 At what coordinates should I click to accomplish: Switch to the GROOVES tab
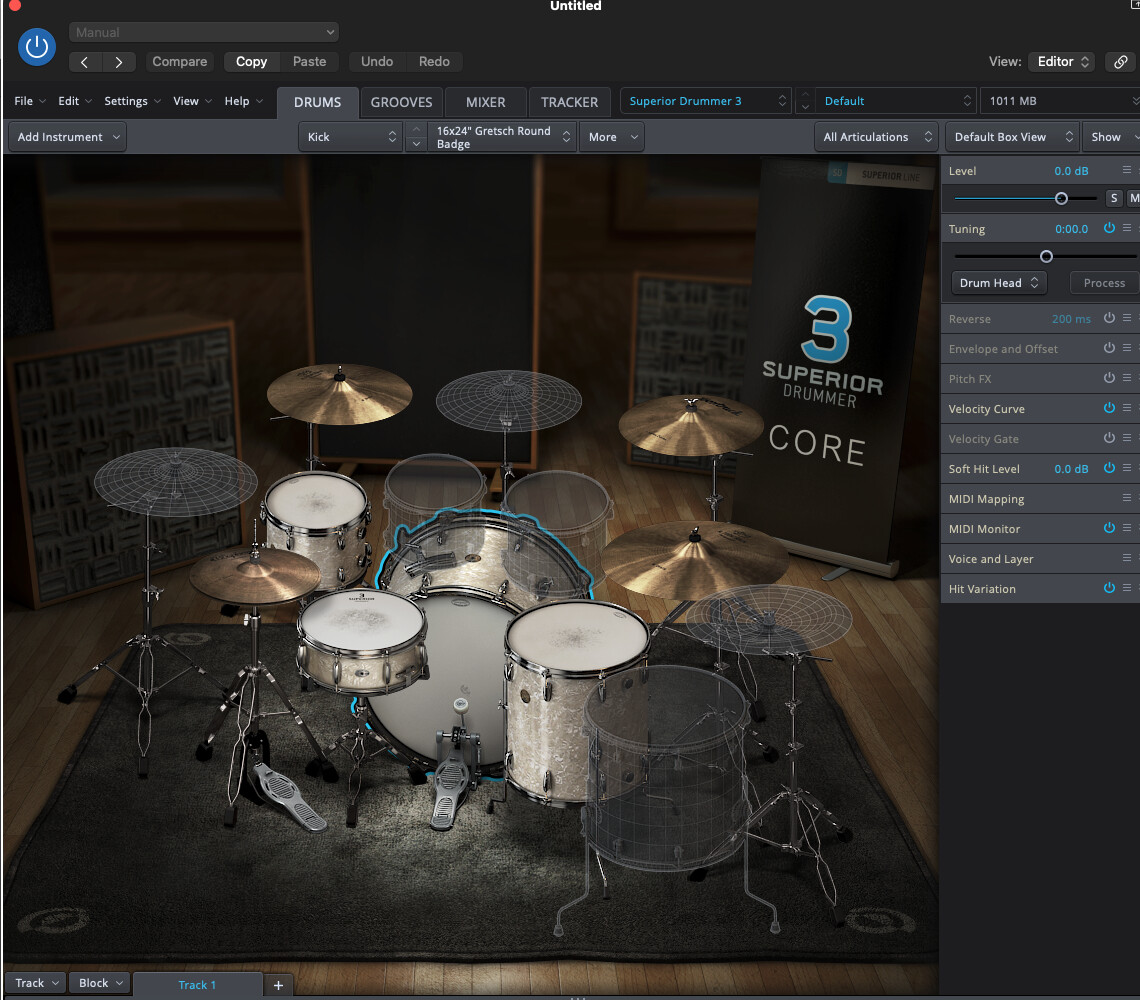401,103
